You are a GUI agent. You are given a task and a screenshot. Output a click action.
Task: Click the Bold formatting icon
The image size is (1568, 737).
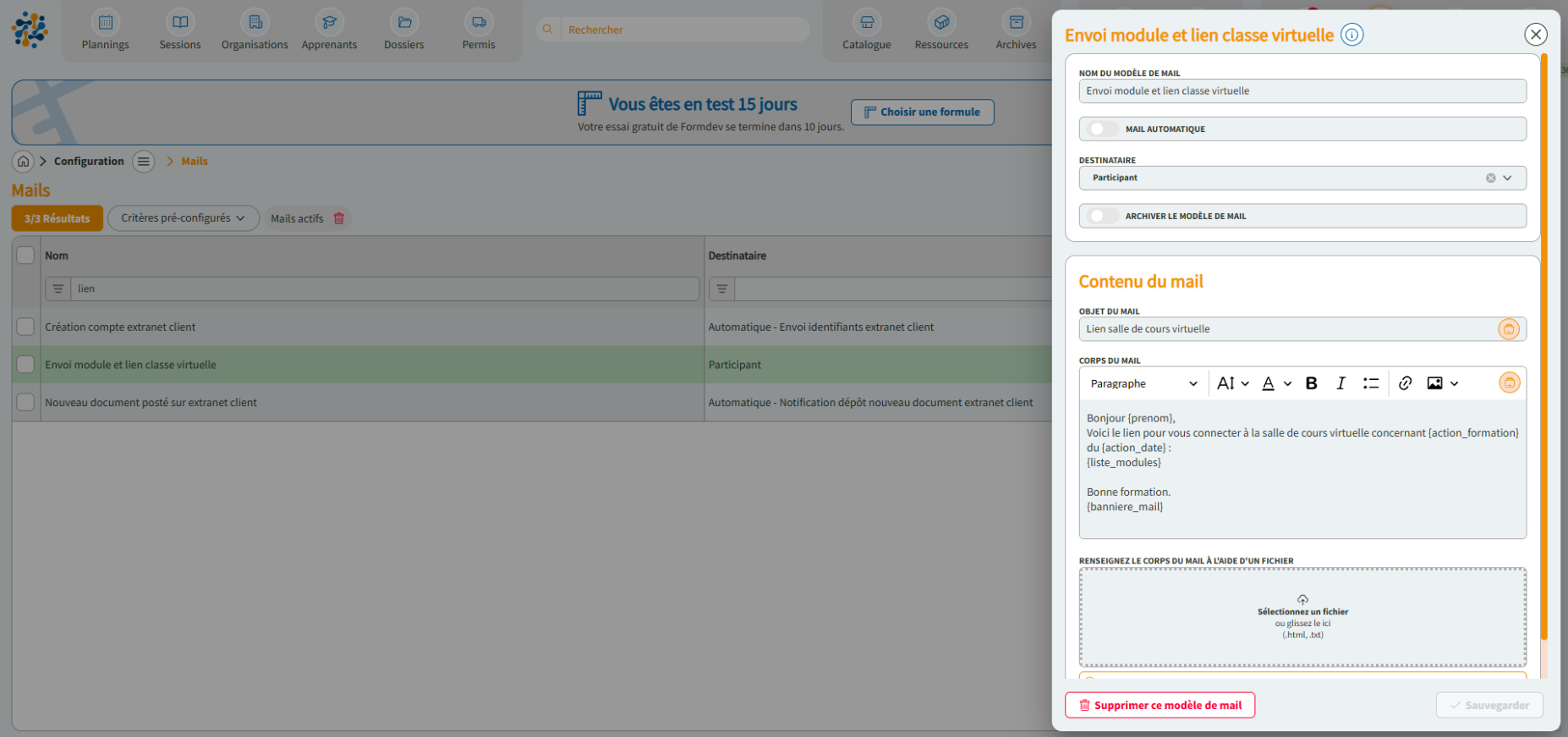coord(1311,383)
